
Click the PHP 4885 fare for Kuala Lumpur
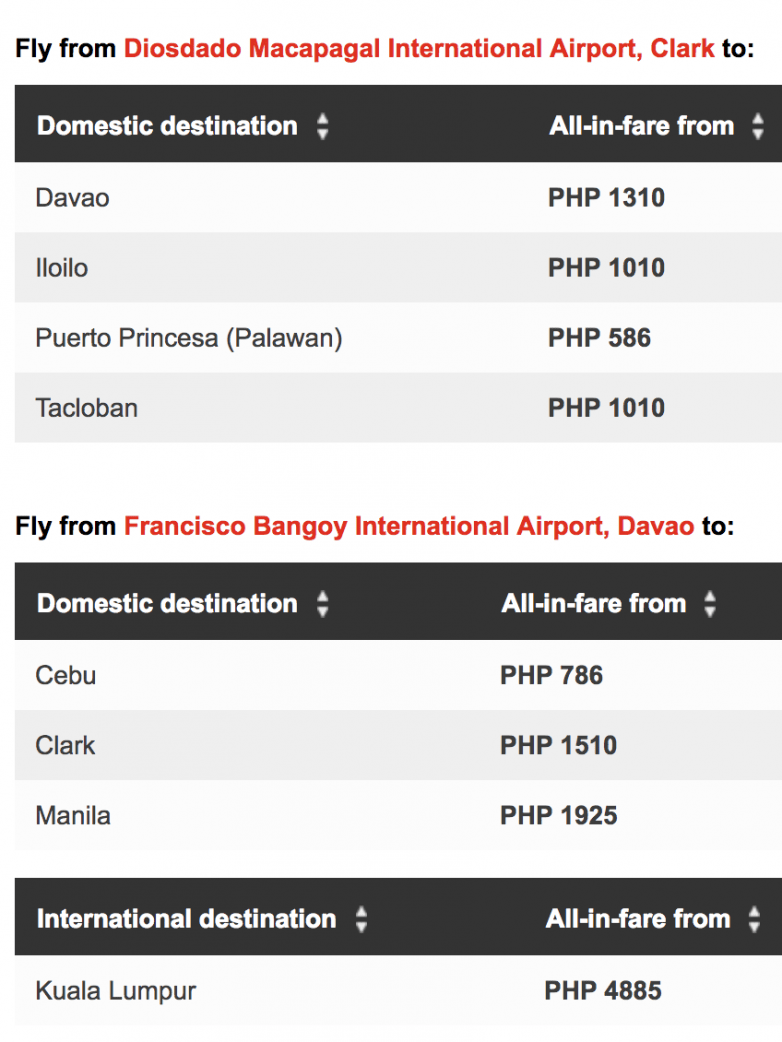(x=603, y=991)
